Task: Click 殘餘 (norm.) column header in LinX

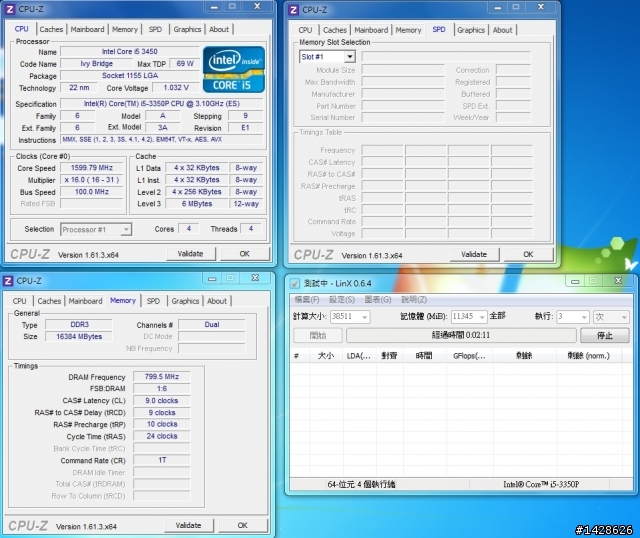Action: coord(589,356)
